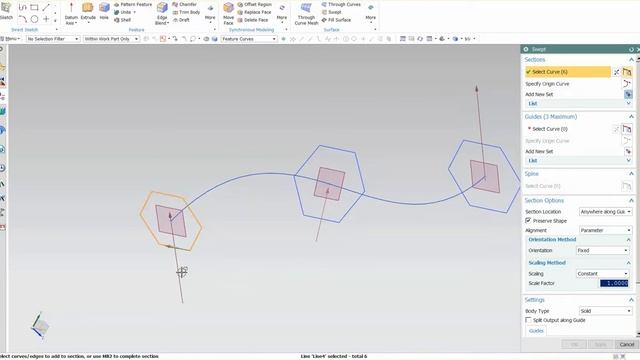Select the Line sketch tool
640x360 pixels.
point(46,7)
